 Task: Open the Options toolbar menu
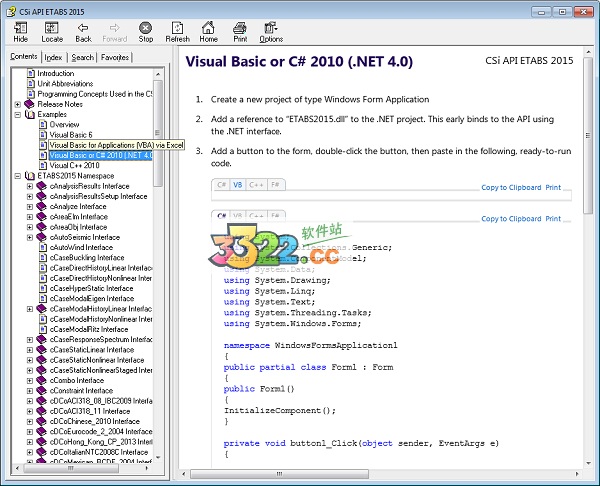tap(271, 27)
